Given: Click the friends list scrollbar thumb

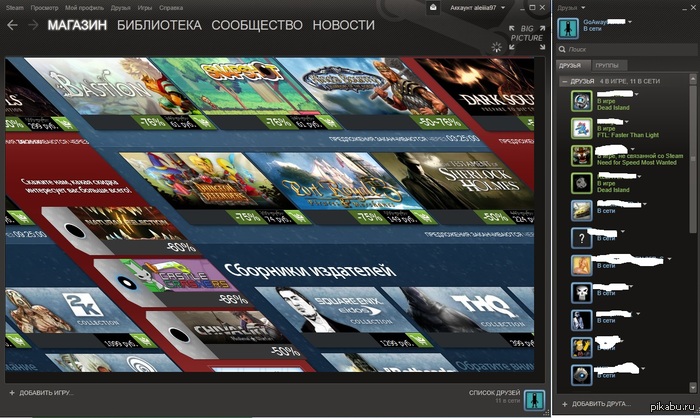Looking at the screenshot, I should pyautogui.click(x=693, y=159).
